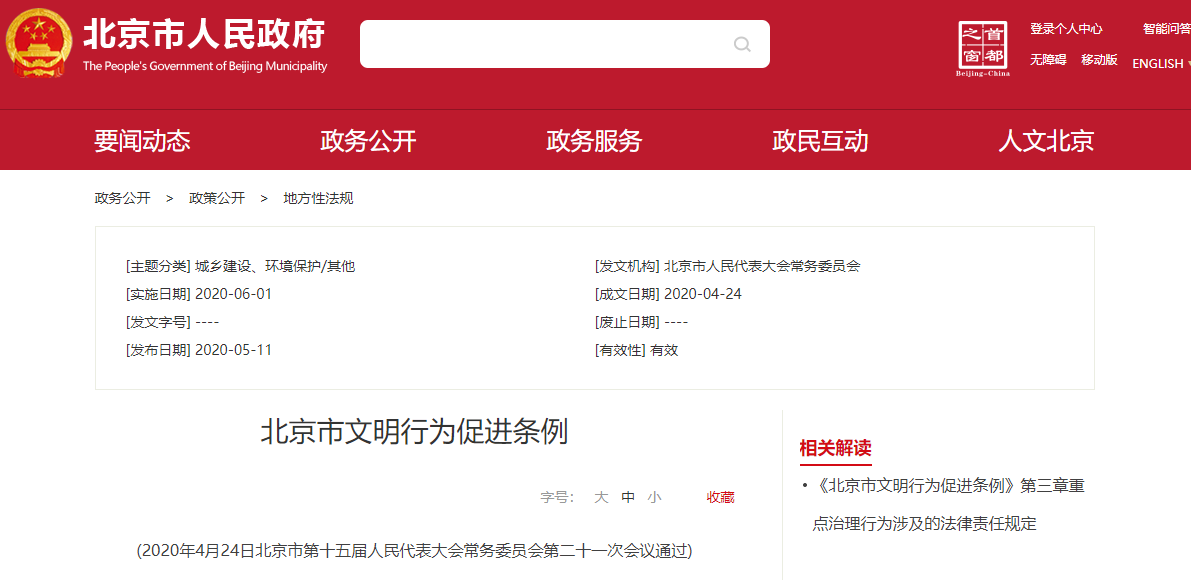The height and width of the screenshot is (580, 1191).
Task: Open the 政务公开 navigation menu
Action: click(368, 141)
